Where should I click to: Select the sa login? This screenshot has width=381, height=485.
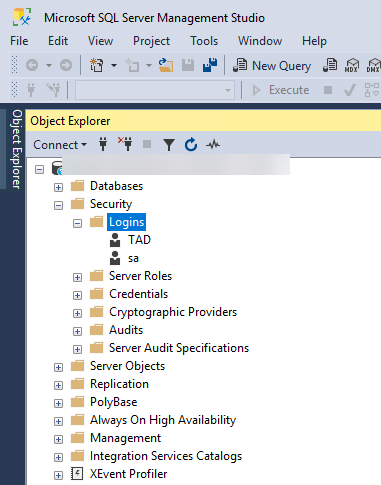[x=133, y=258]
